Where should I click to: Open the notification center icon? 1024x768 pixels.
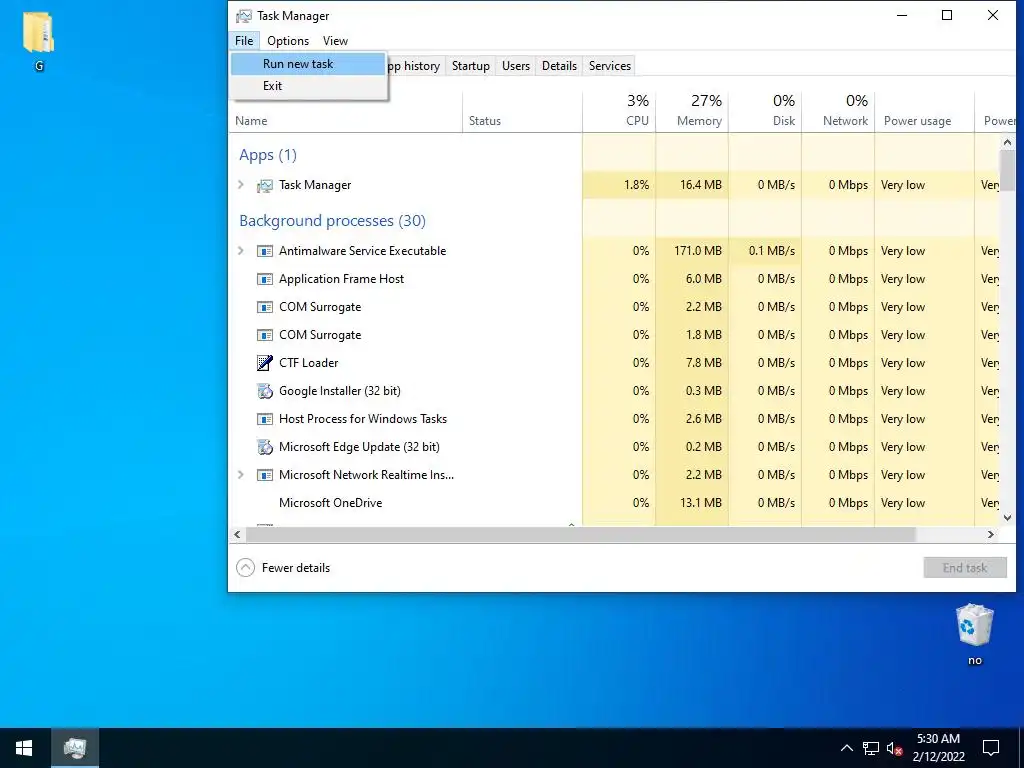(991, 748)
